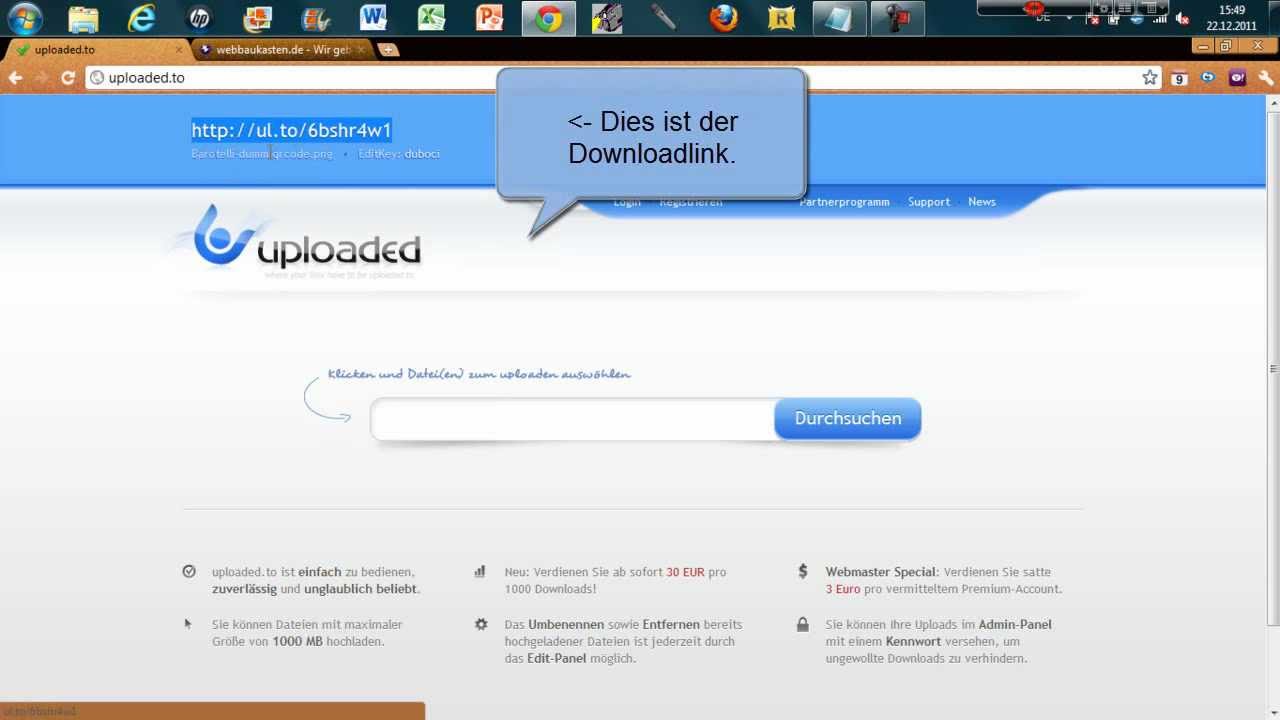The height and width of the screenshot is (720, 1280).
Task: Click the browser forward arrow
Action: click(x=41, y=77)
